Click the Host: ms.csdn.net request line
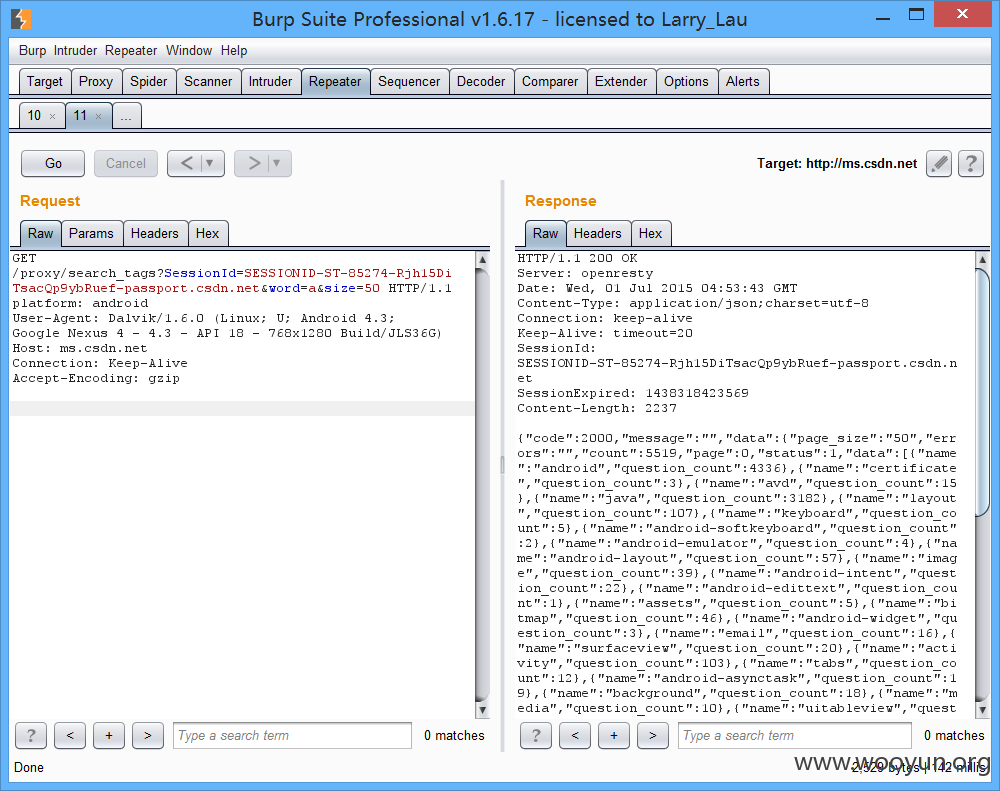 tap(80, 348)
